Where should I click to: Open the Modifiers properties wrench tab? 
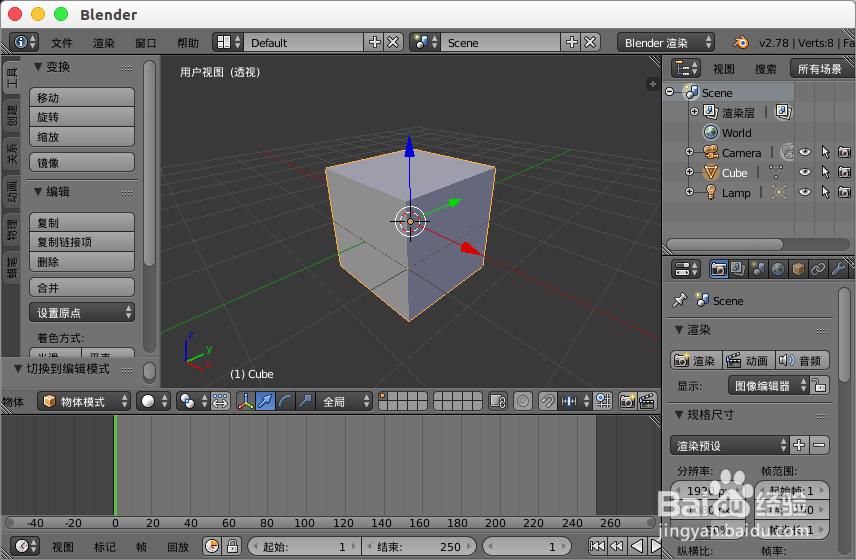click(x=838, y=269)
